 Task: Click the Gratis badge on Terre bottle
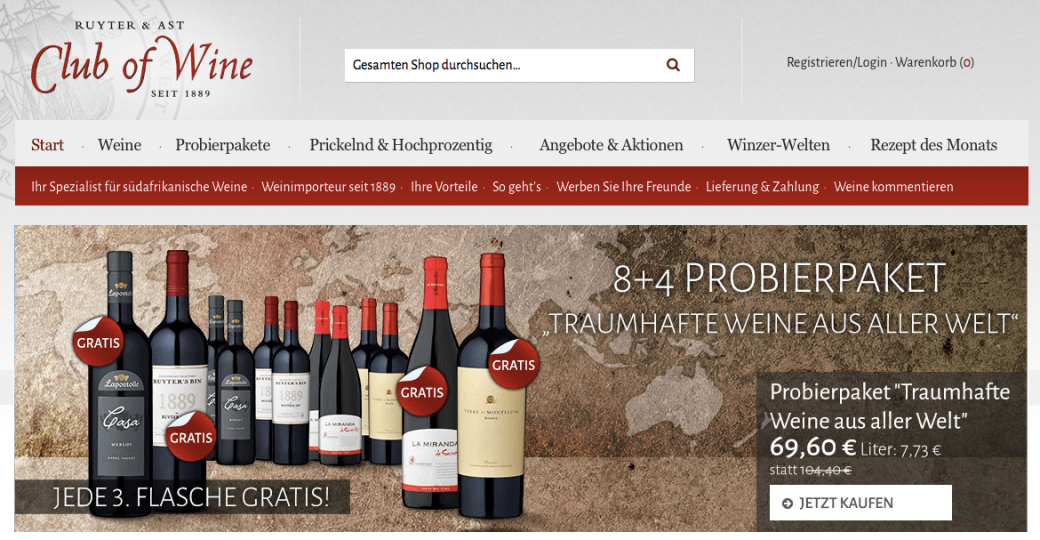pyautogui.click(x=513, y=364)
